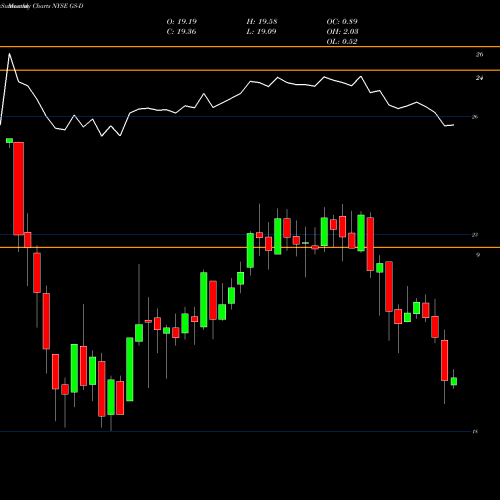Click the '9' axis label below the orange line

tap(478, 255)
